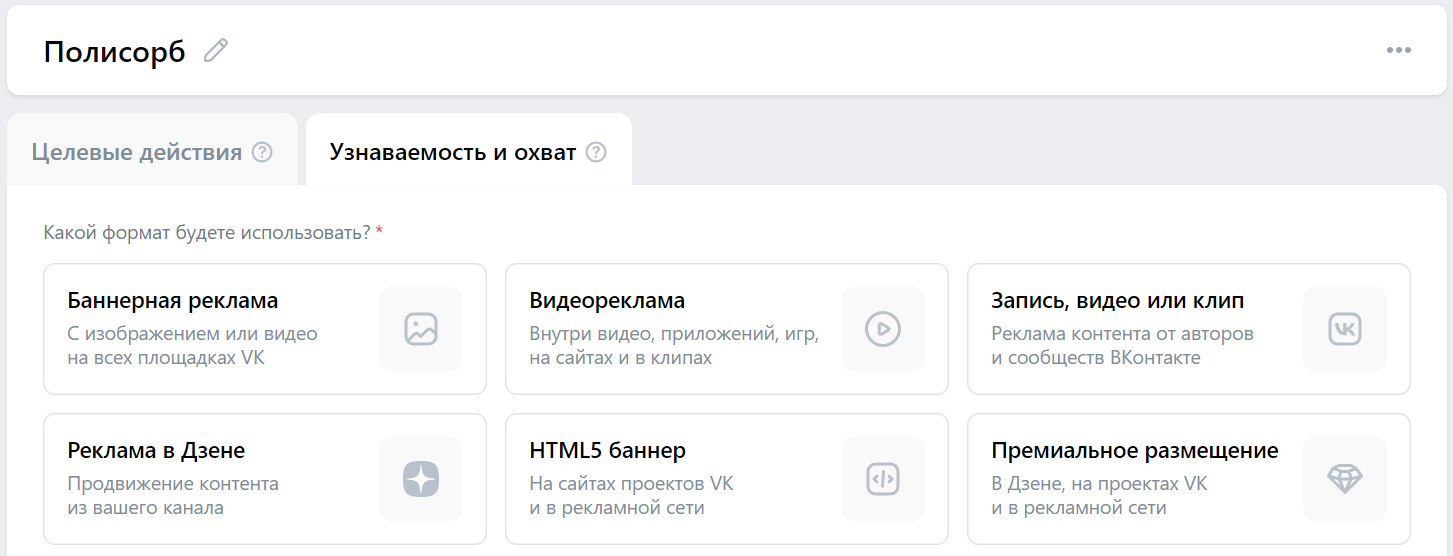The height and width of the screenshot is (556, 1453).
Task: Pick the Запись, видео или клип title
Action: [x=1118, y=301]
